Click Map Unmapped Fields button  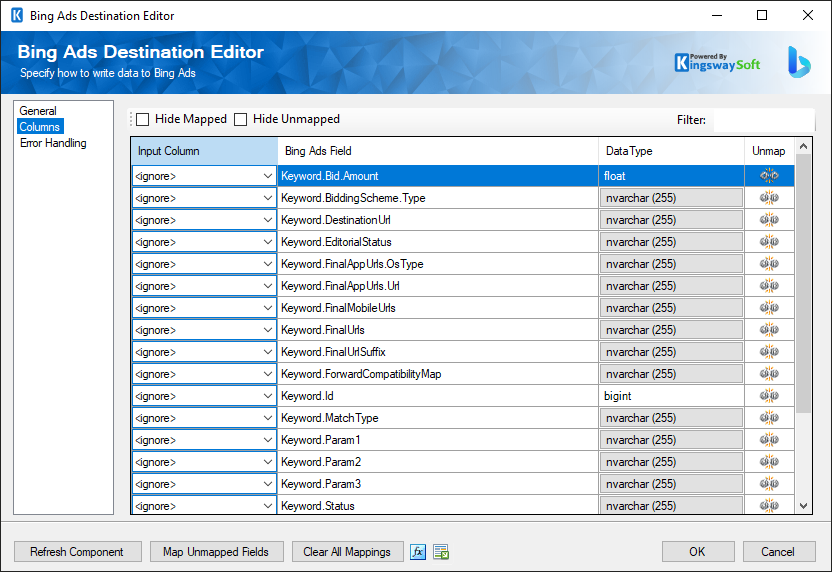tap(216, 552)
